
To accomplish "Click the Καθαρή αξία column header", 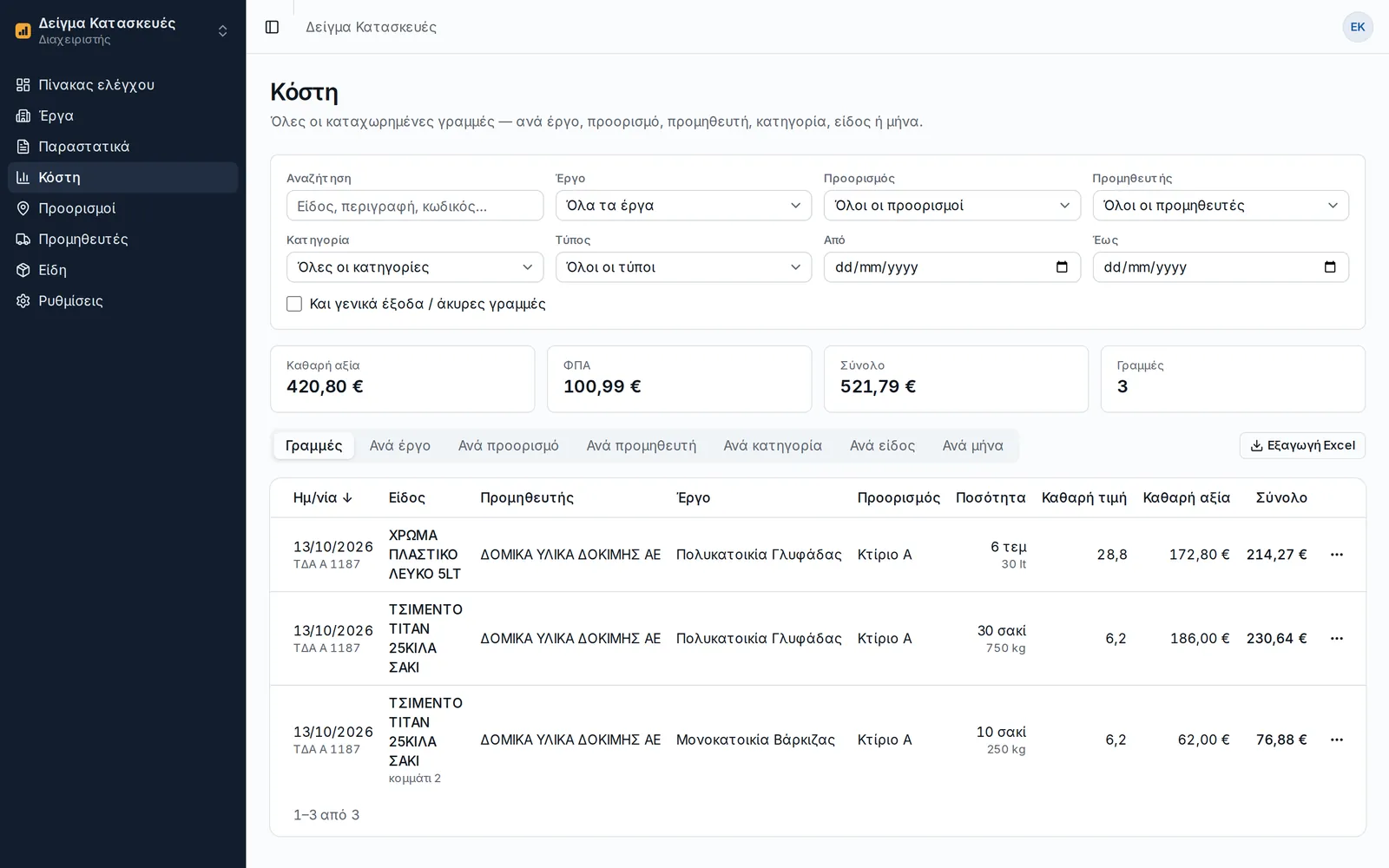I will click(x=1186, y=497).
